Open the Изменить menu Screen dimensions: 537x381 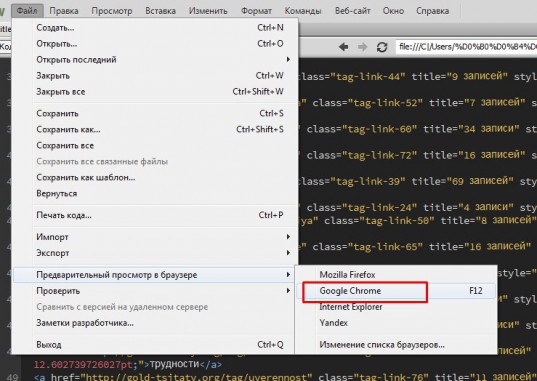208,11
